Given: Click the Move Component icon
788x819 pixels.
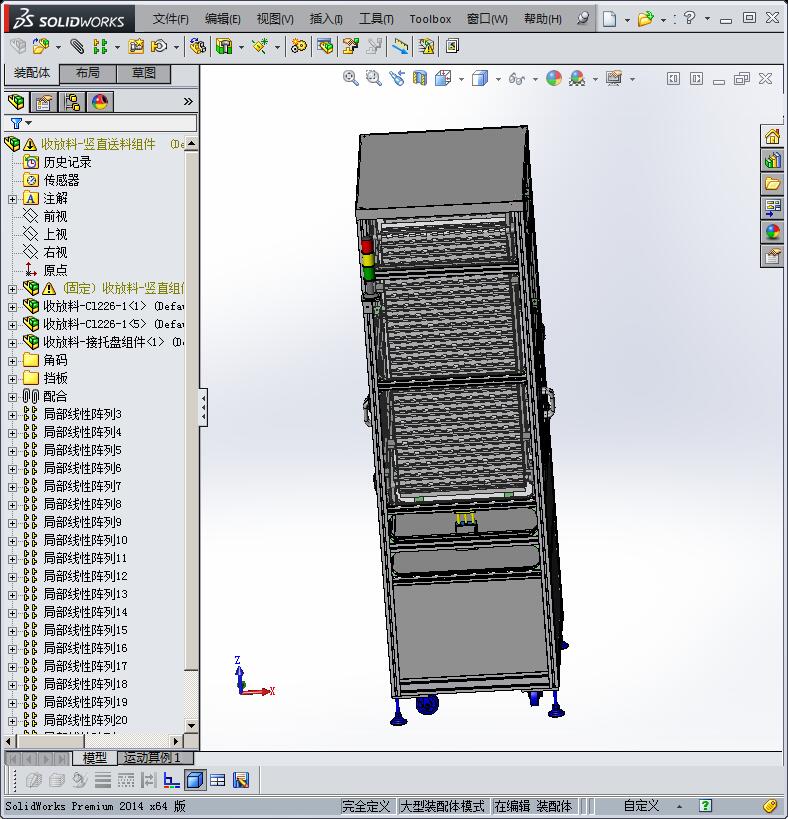Looking at the screenshot, I should [x=158, y=46].
